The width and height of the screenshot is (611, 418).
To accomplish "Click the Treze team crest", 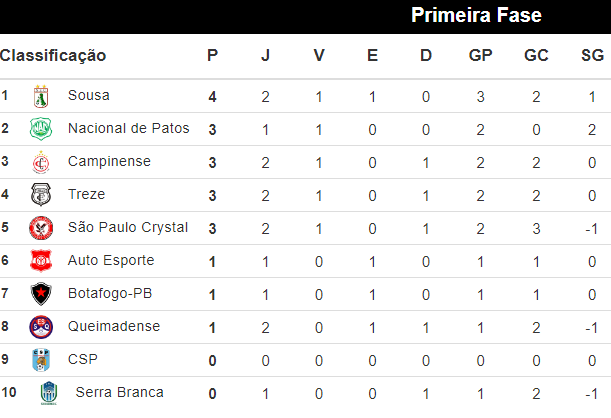I will 41,195.
